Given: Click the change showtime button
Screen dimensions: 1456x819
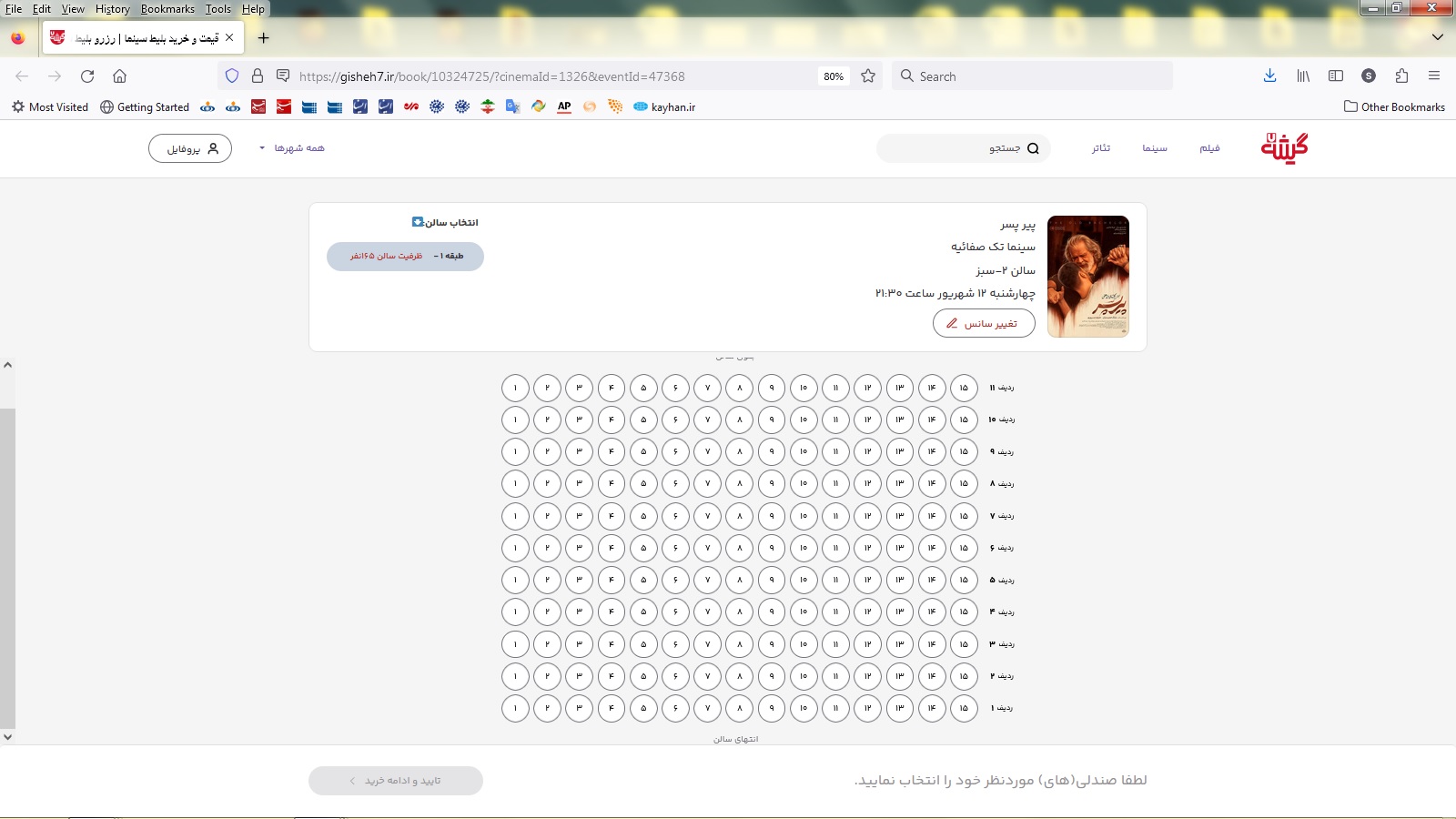Looking at the screenshot, I should pyautogui.click(x=984, y=323).
